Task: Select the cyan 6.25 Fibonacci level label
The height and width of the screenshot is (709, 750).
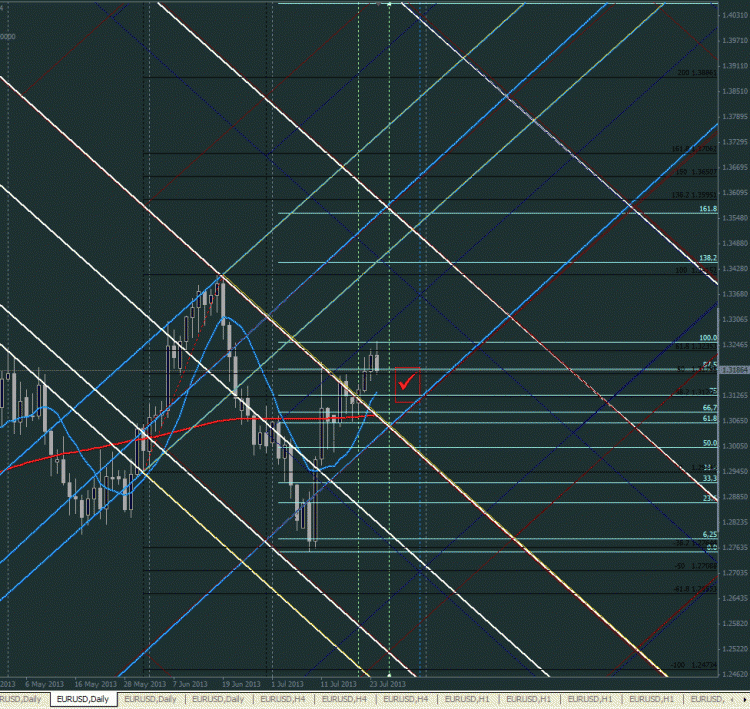Action: [710, 534]
